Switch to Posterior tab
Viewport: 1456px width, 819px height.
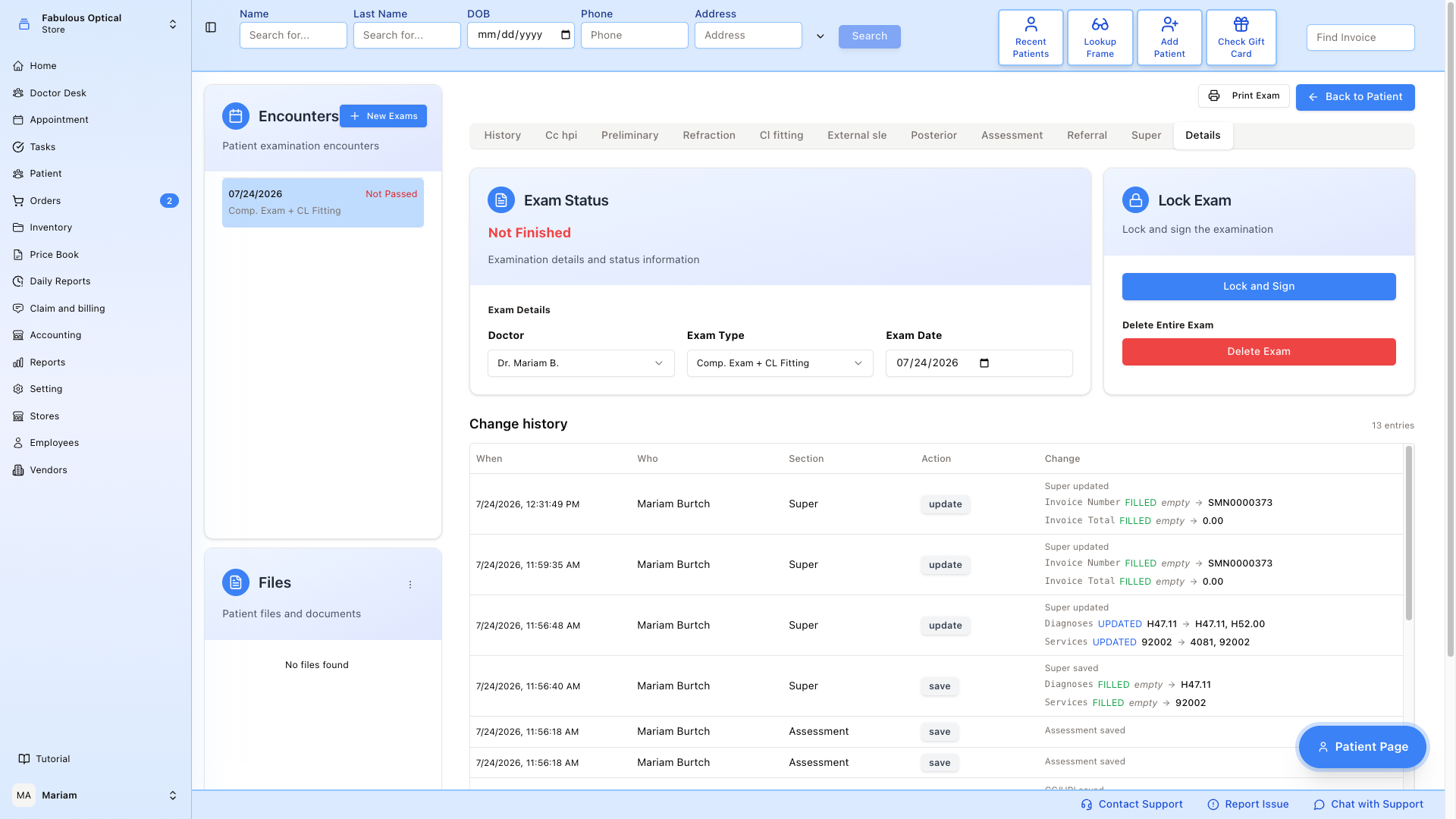click(x=934, y=136)
